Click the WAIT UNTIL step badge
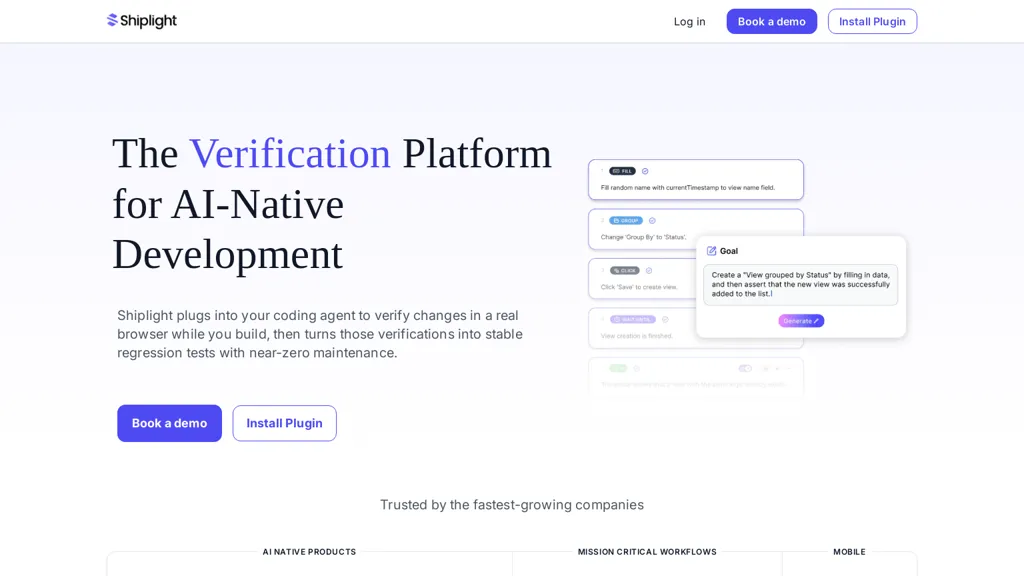The width and height of the screenshot is (1024, 576). click(632, 319)
